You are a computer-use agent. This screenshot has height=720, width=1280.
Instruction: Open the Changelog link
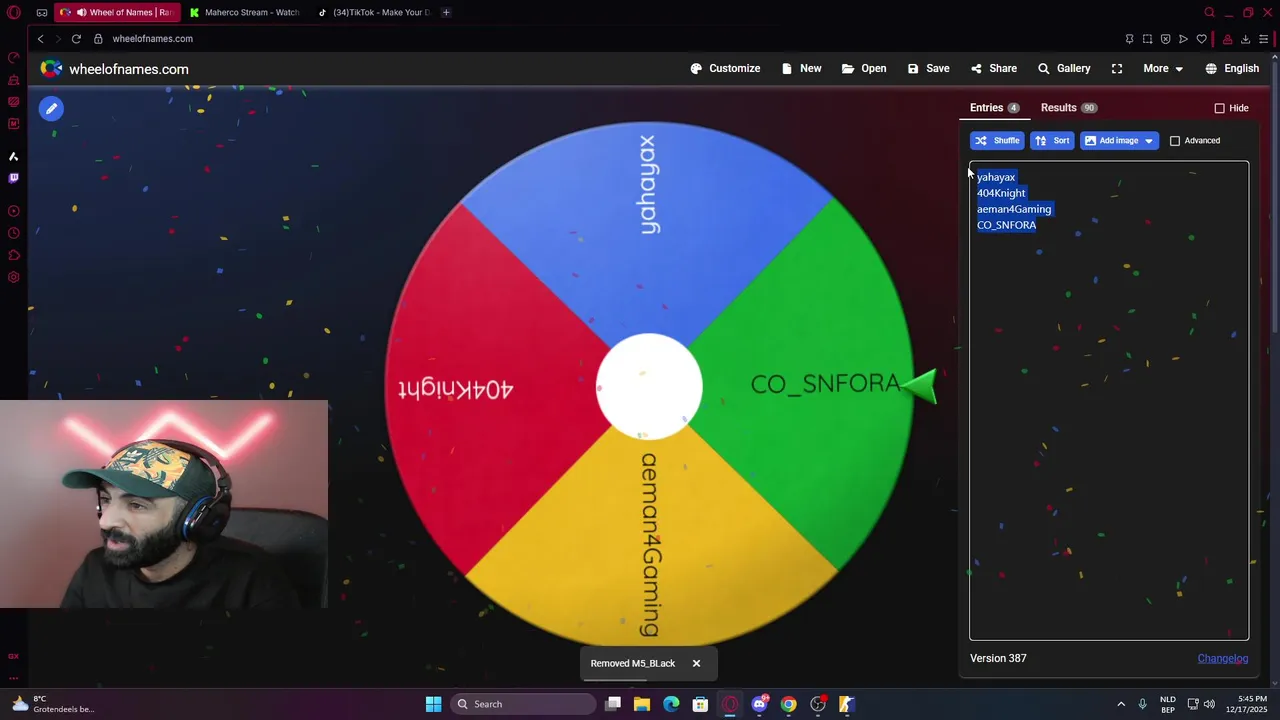click(1223, 658)
